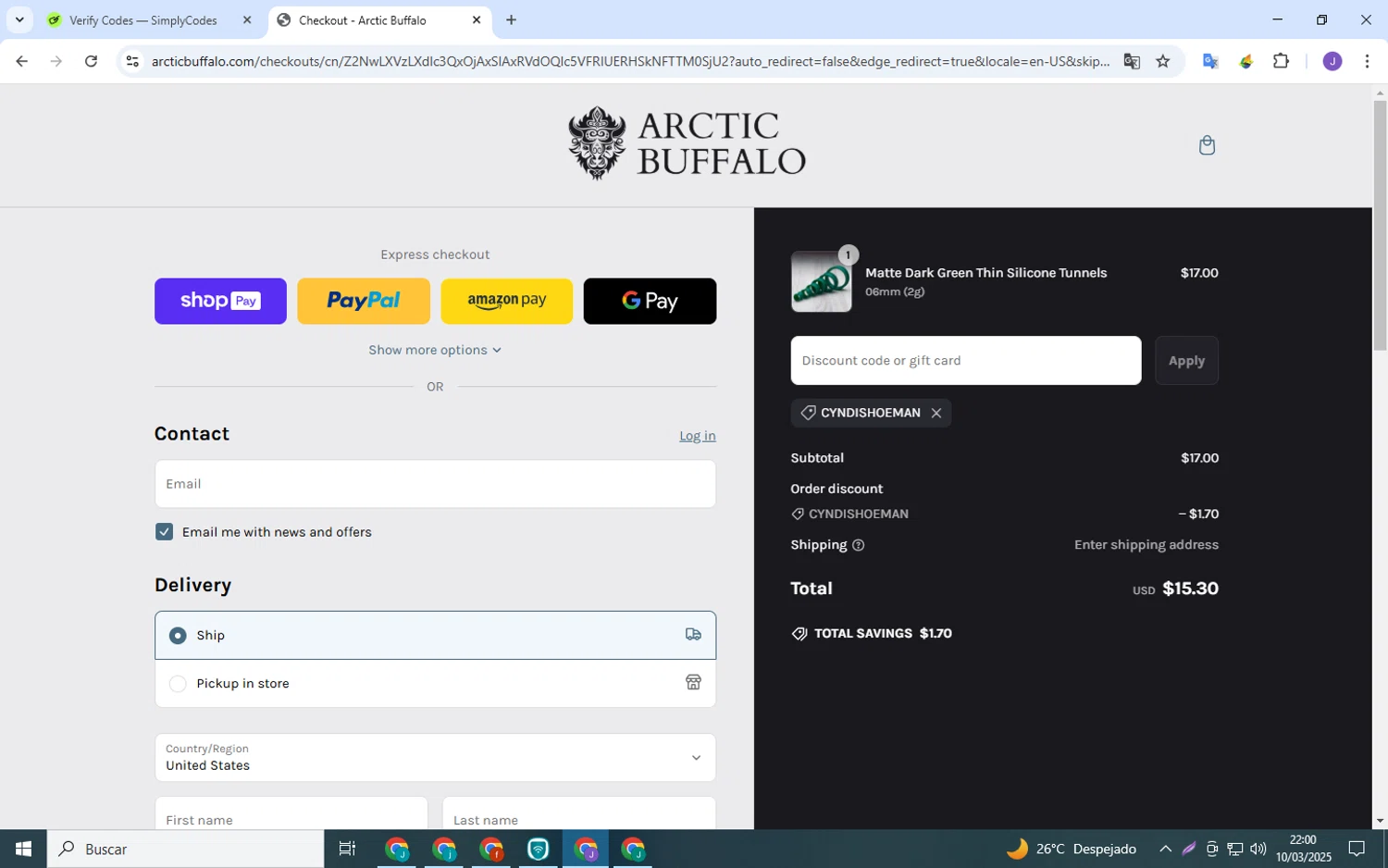Select the Ship delivery option
This screenshot has height=868, width=1388.
(x=435, y=635)
